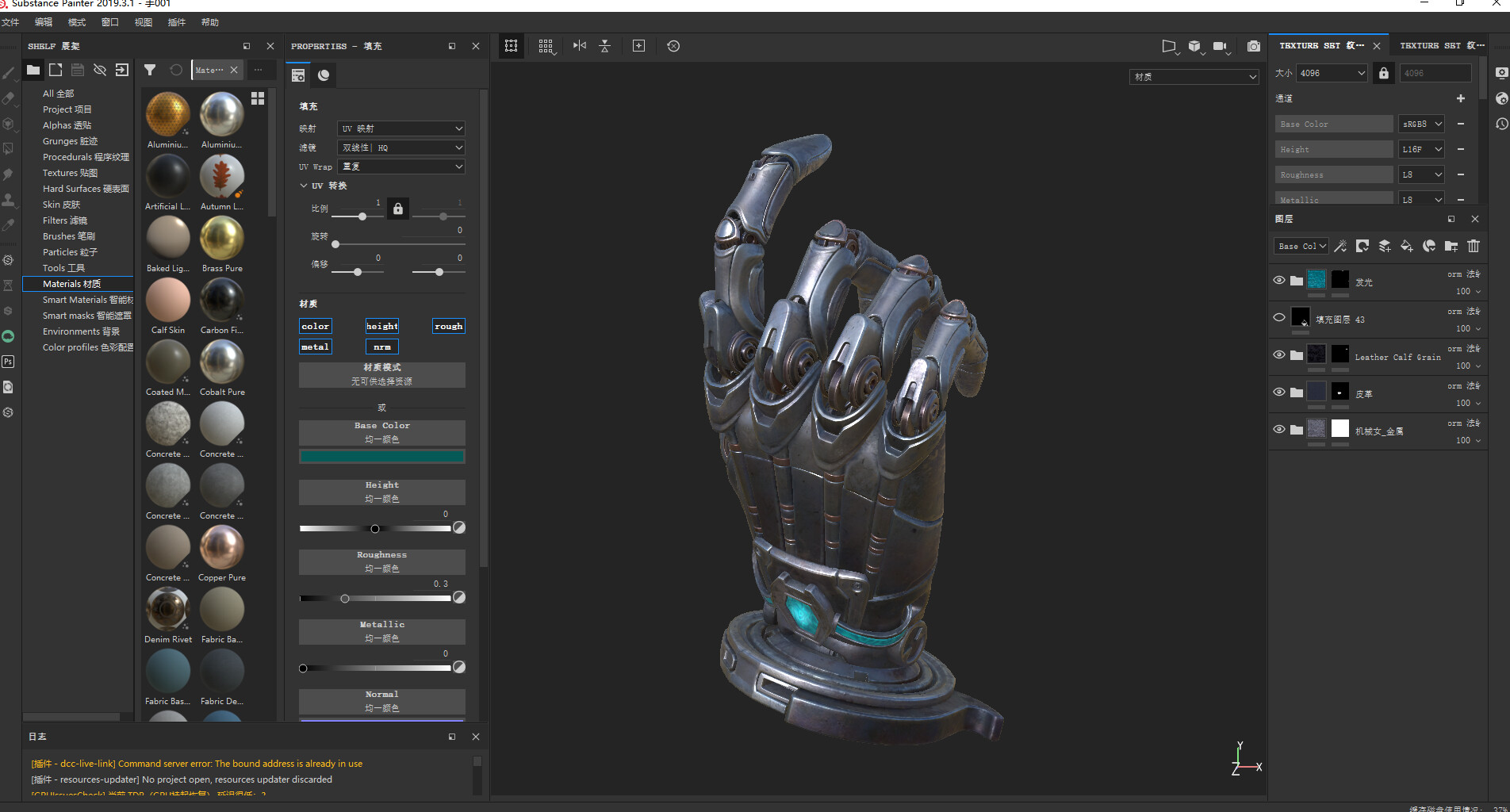
Task: Toggle symmetry tool in viewport toolbar
Action: coord(580,46)
